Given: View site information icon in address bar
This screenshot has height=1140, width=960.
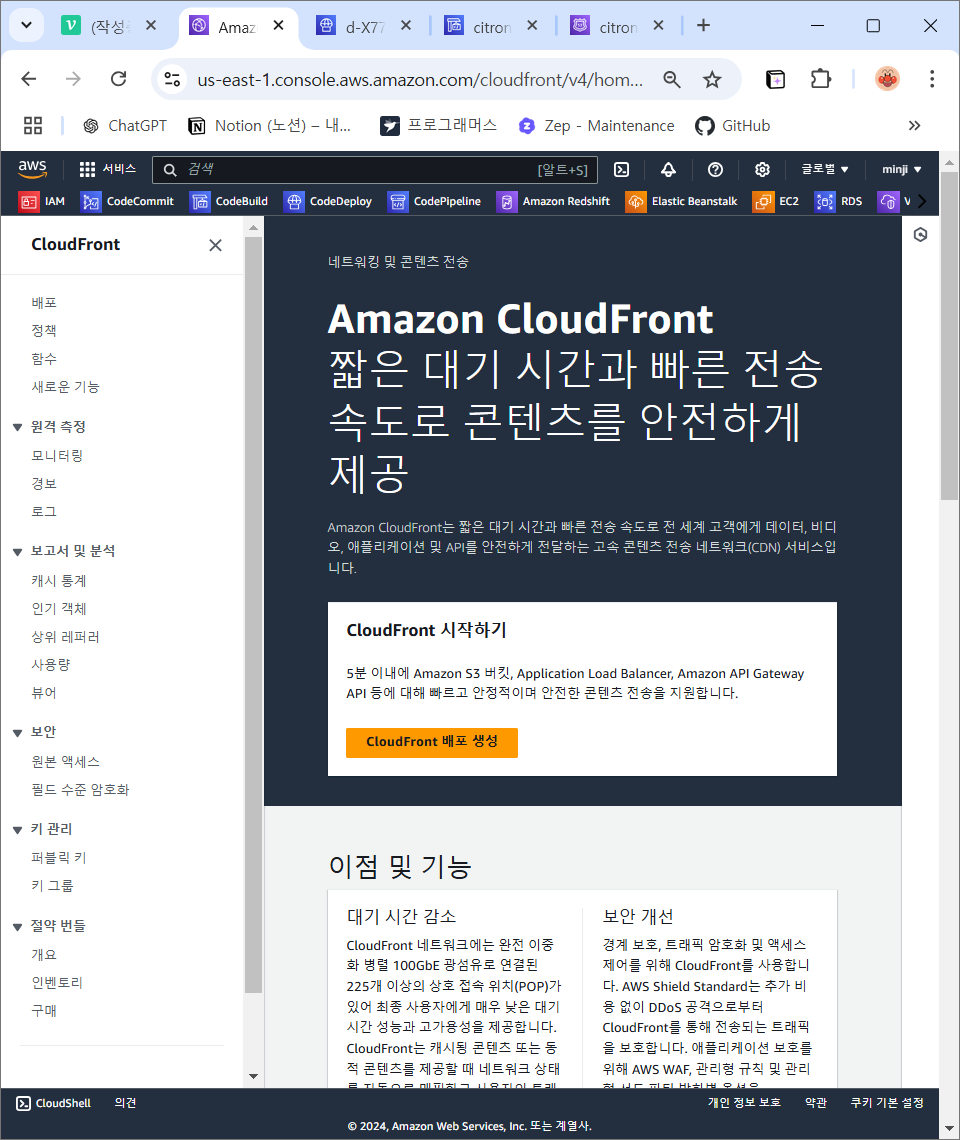Looking at the screenshot, I should click(x=172, y=79).
